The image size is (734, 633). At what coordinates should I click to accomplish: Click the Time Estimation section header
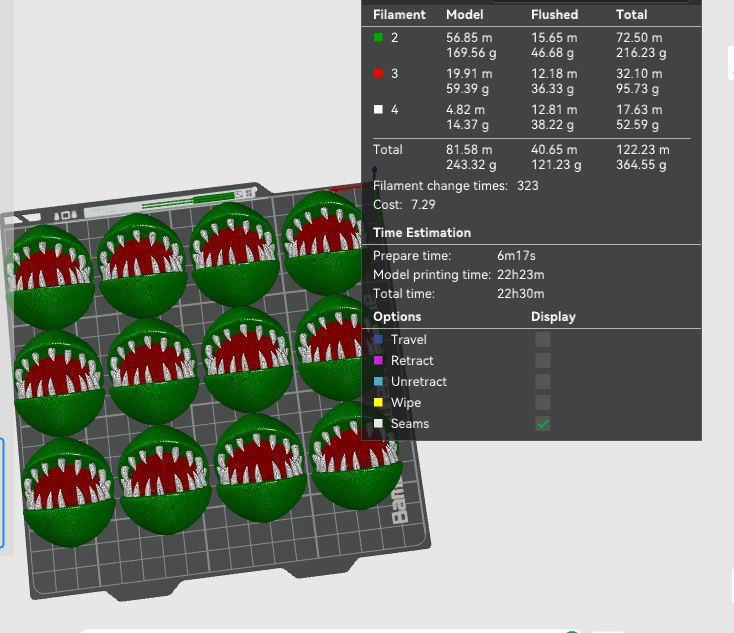click(x=422, y=233)
